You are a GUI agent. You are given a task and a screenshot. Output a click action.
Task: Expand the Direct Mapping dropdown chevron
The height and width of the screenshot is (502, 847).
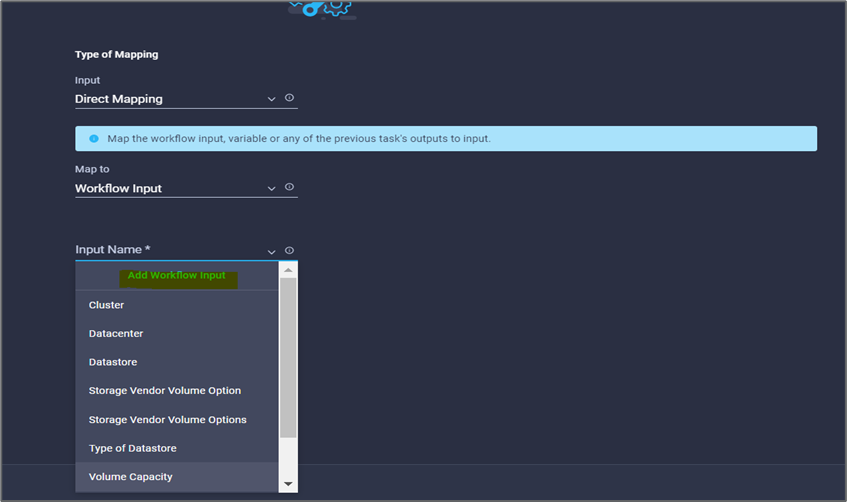click(x=271, y=99)
